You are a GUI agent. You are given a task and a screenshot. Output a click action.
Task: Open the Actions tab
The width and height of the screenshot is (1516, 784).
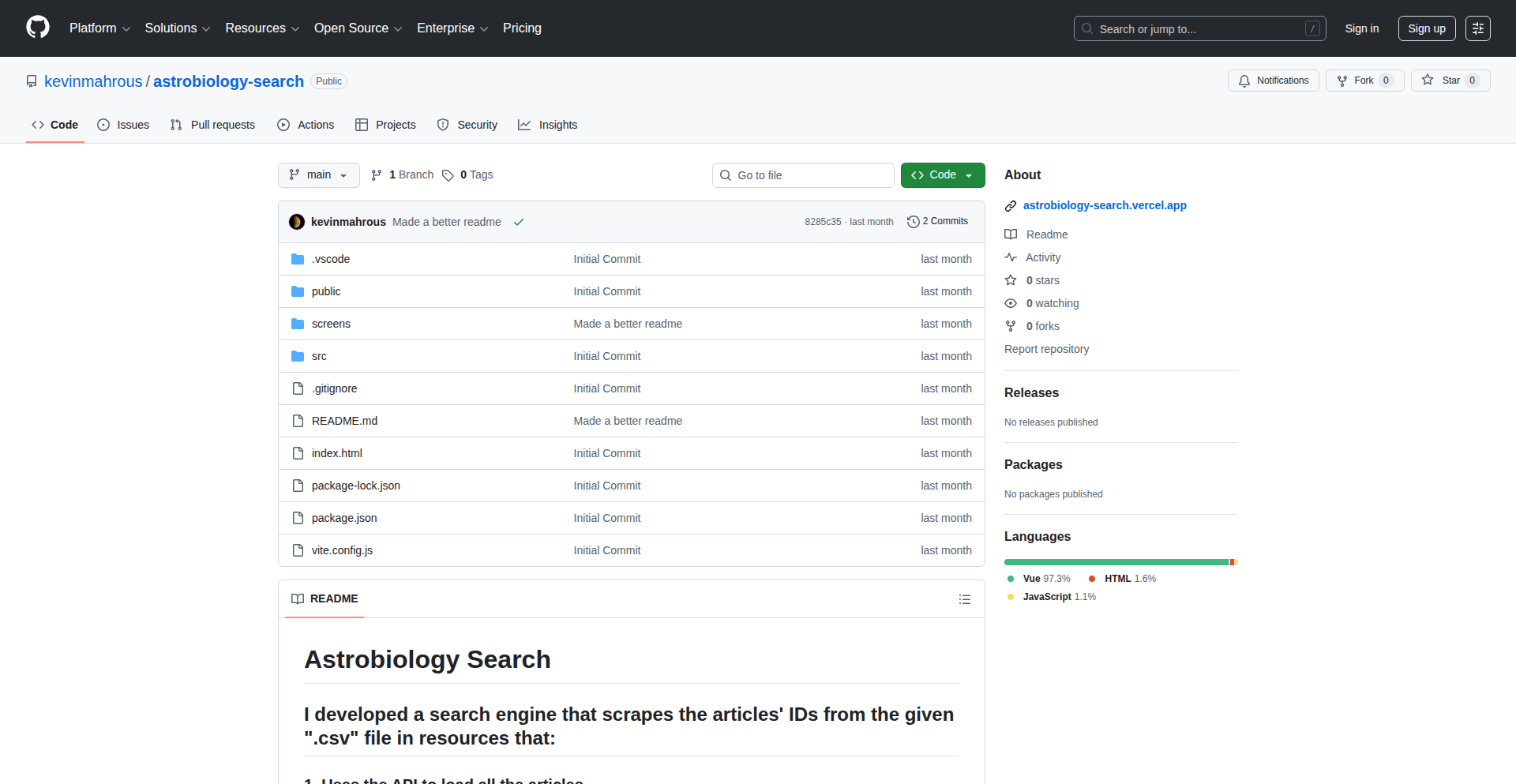click(306, 125)
